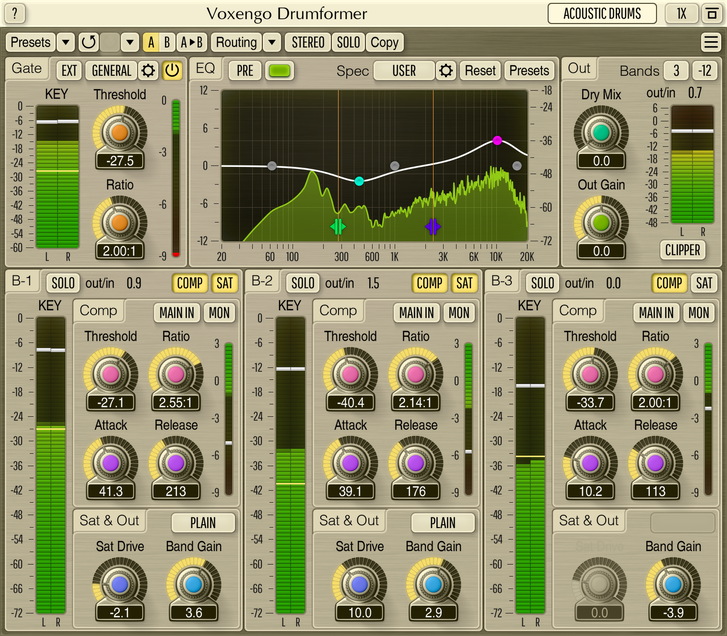727x636 pixels.
Task: Open the spectrum settings gear icon
Action: point(446,70)
